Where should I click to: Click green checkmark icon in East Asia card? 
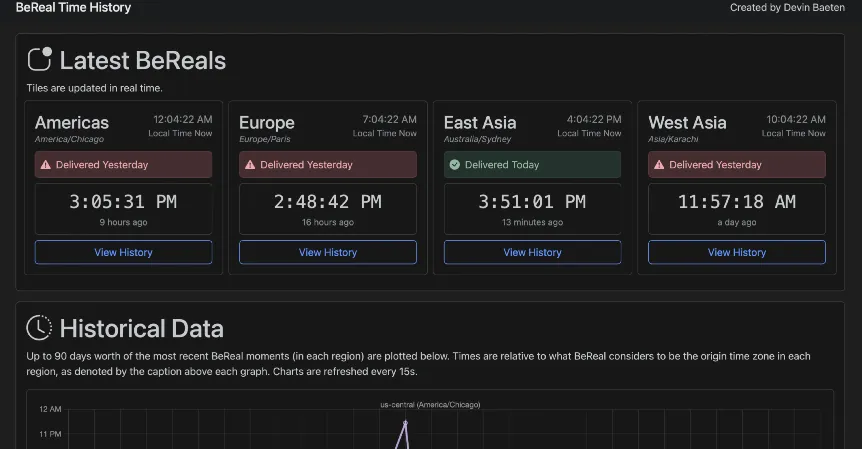click(x=455, y=165)
